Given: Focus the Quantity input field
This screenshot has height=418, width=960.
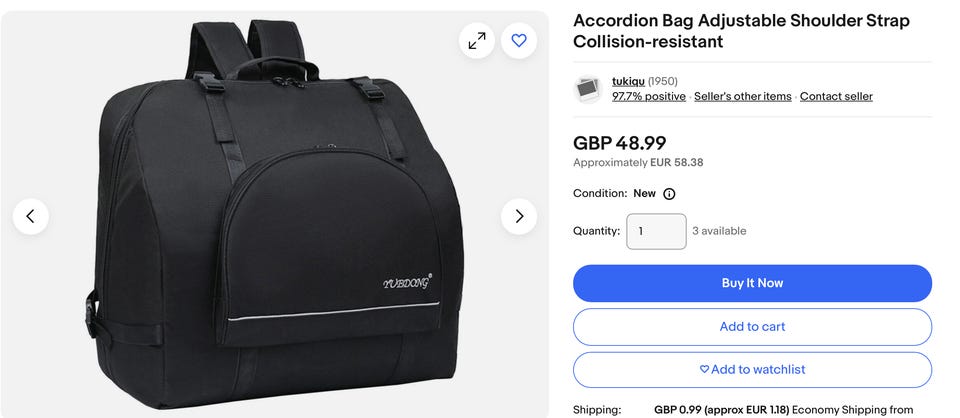Looking at the screenshot, I should [656, 231].
